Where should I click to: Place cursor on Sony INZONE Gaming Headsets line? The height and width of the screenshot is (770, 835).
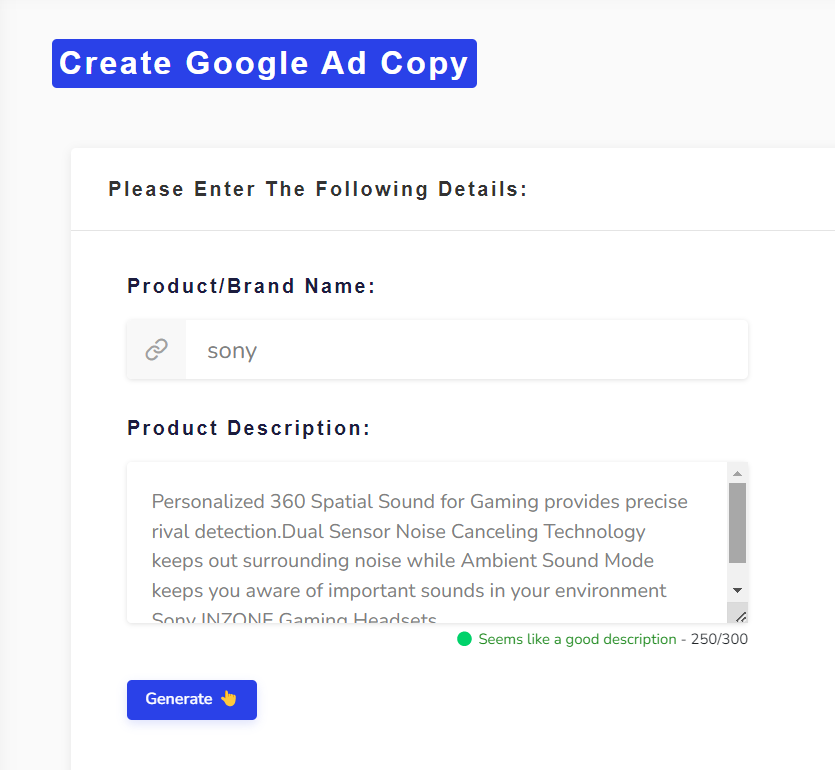294,618
